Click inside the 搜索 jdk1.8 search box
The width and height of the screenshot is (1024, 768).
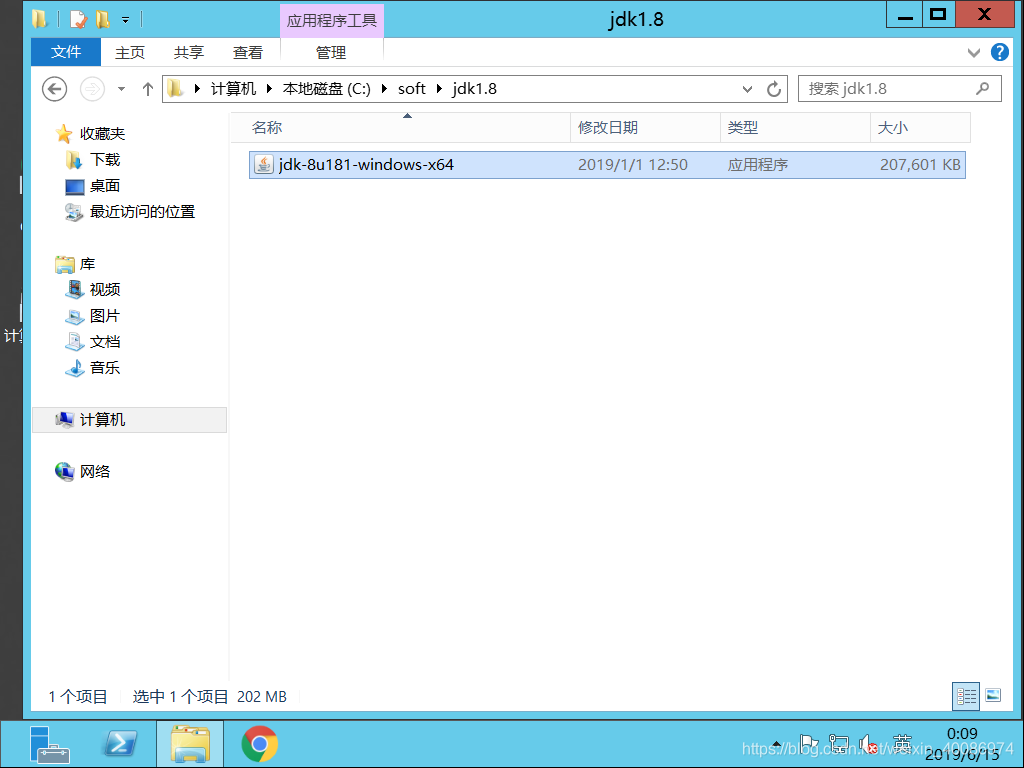(x=890, y=88)
